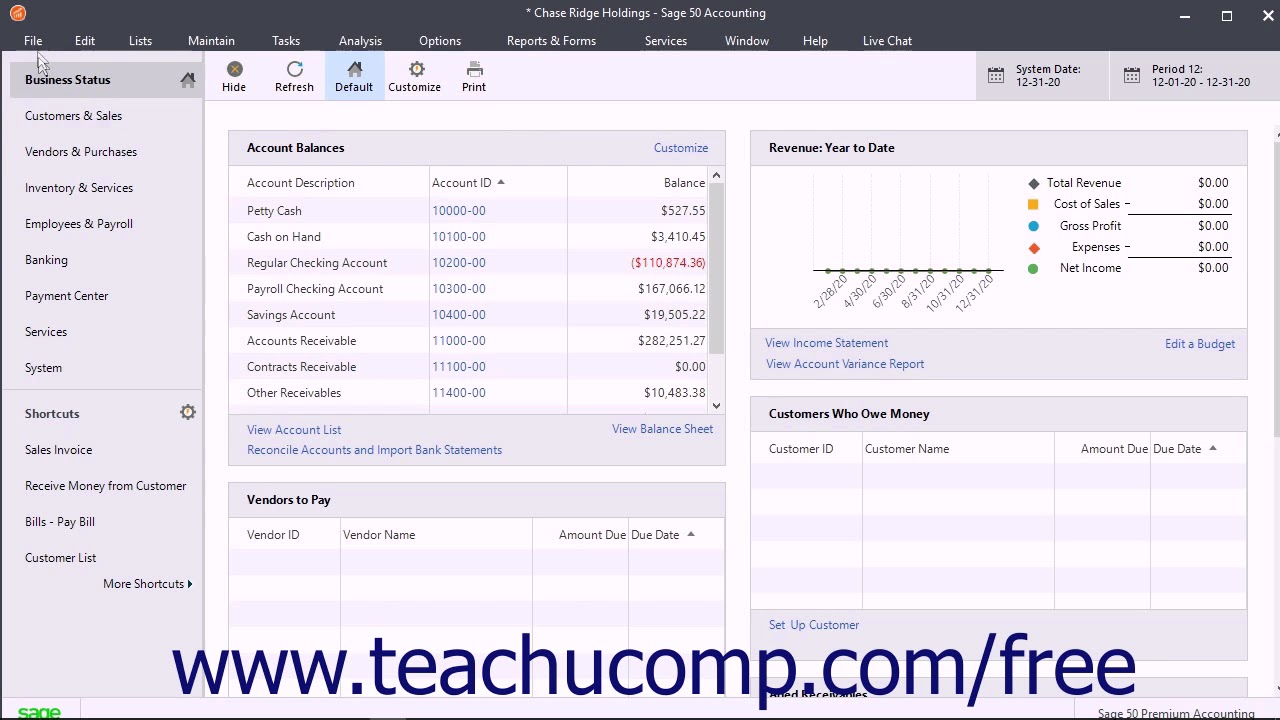1280x720 pixels.
Task: Open the File menu
Action: [33, 41]
